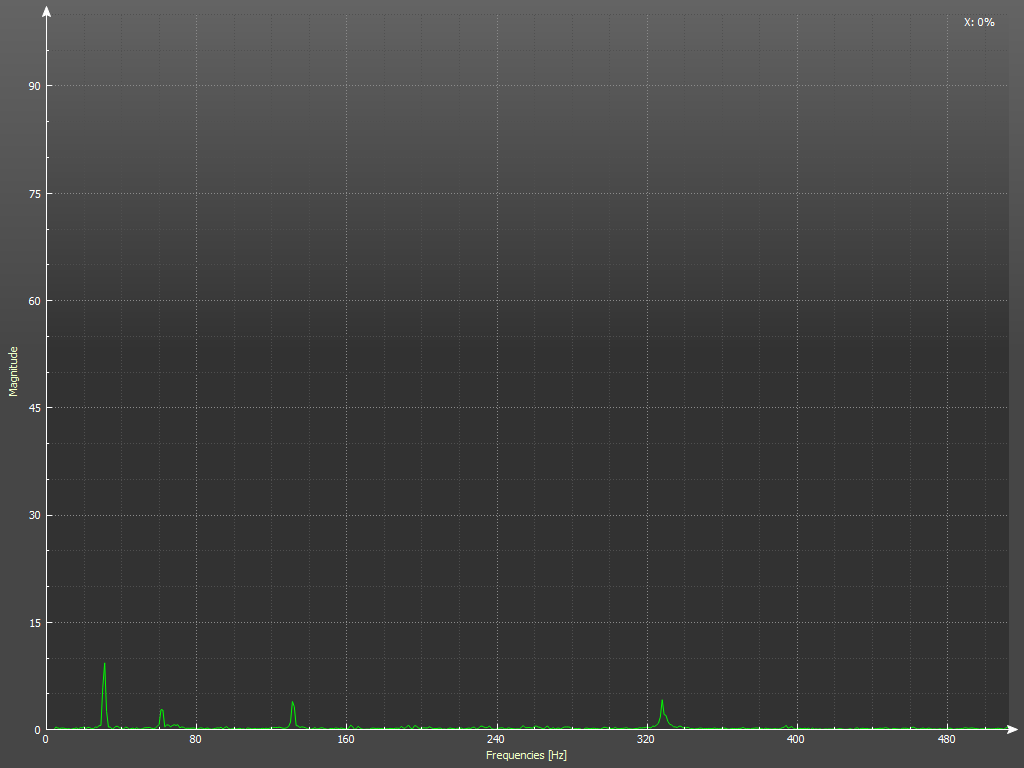Image resolution: width=1024 pixels, height=768 pixels.
Task: Select the 160 frequency tick label
Action: tap(346, 741)
